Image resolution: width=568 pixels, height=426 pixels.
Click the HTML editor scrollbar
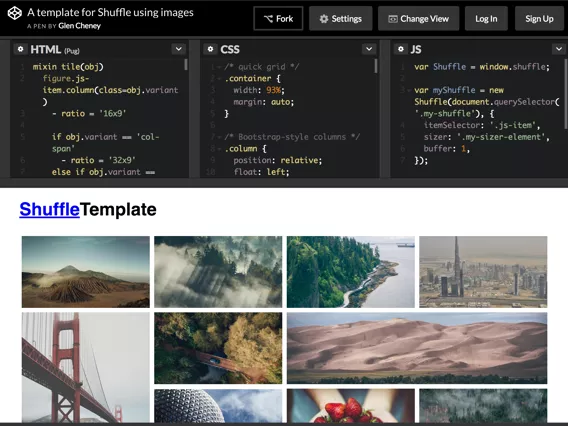coord(186,64)
